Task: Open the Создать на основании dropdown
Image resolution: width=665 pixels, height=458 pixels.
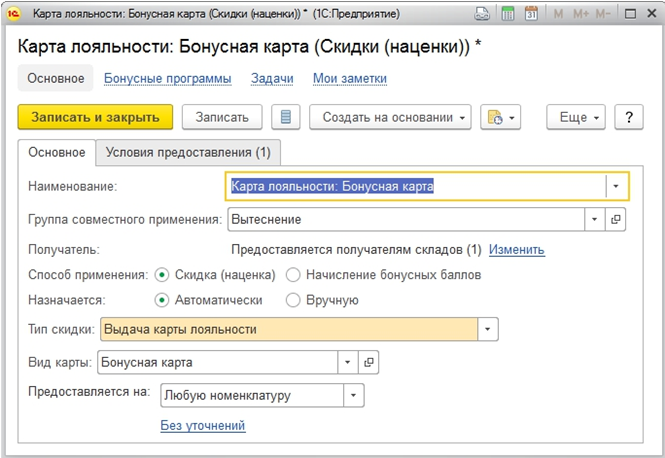Action: point(394,117)
